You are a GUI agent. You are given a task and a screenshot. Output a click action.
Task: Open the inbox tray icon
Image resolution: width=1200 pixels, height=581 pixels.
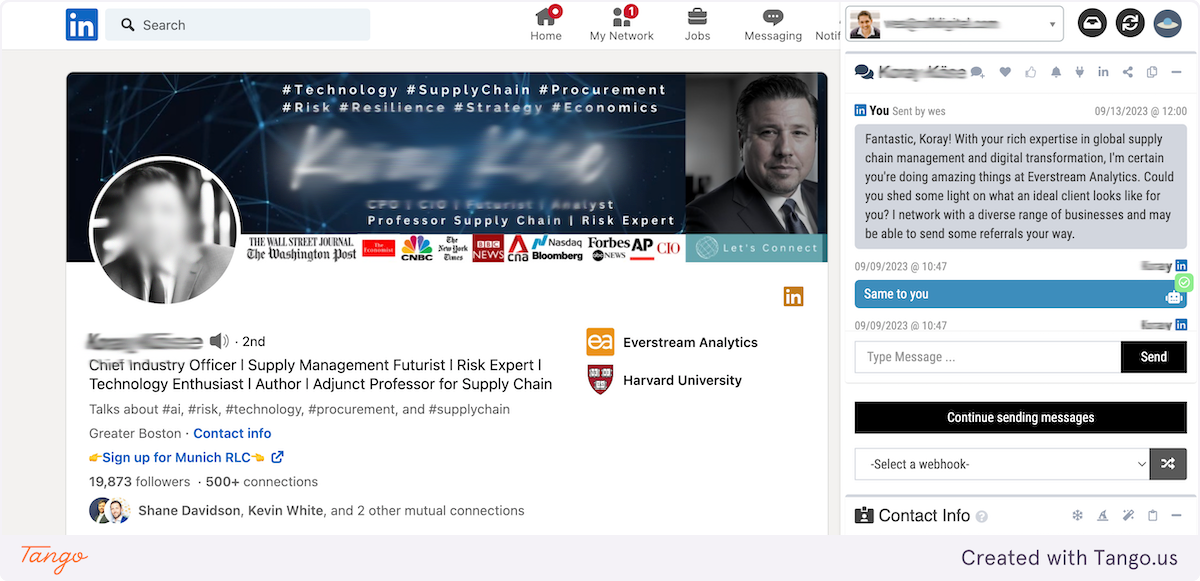coord(1092,23)
